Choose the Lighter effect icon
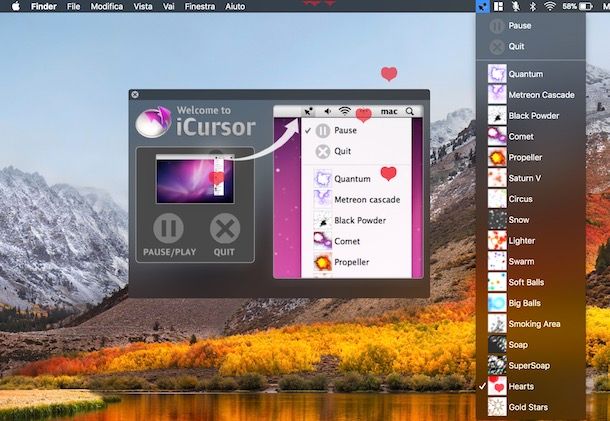This screenshot has height=421, width=610. 497,240
